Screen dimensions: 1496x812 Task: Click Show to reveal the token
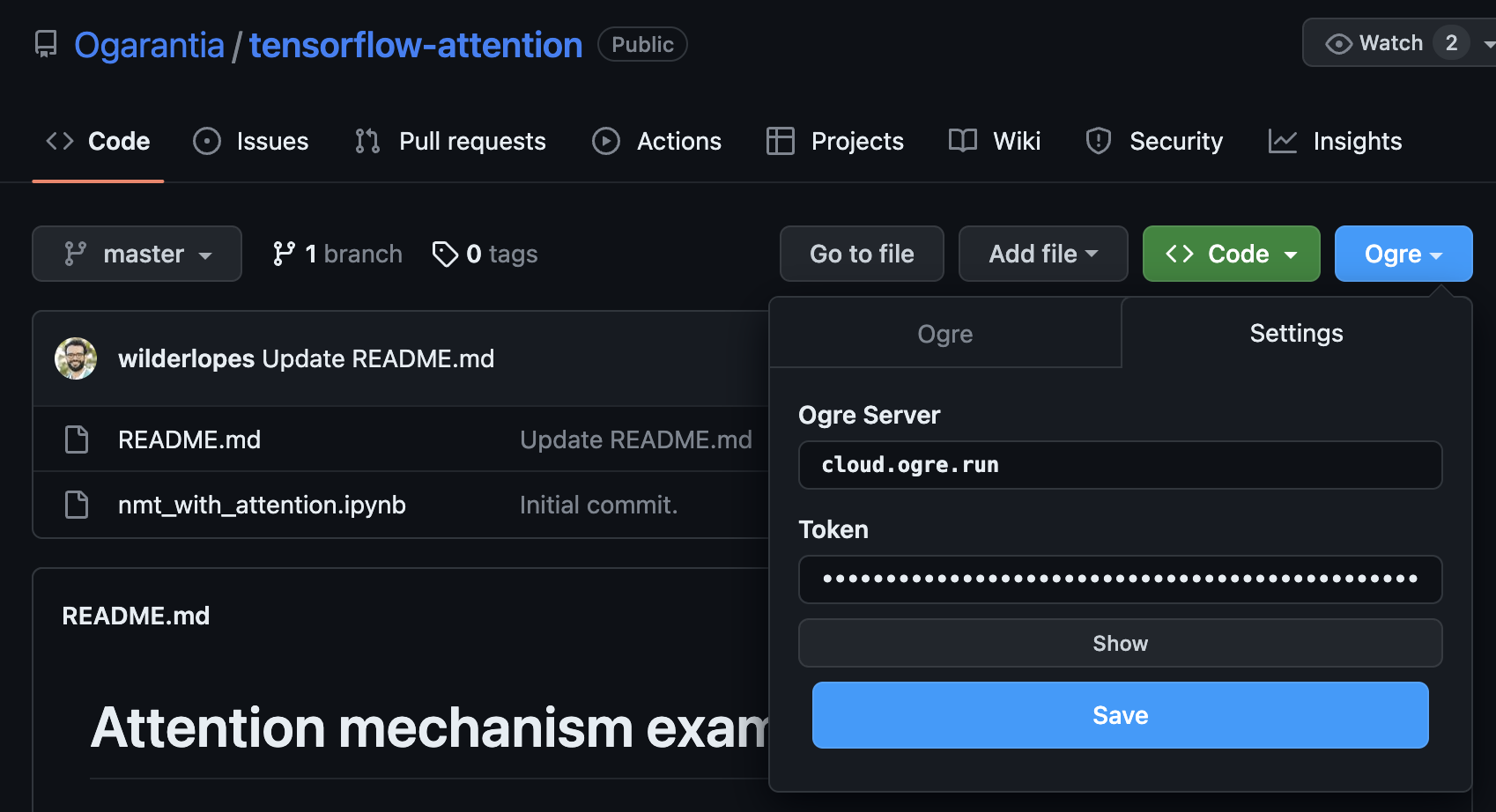[1121, 643]
